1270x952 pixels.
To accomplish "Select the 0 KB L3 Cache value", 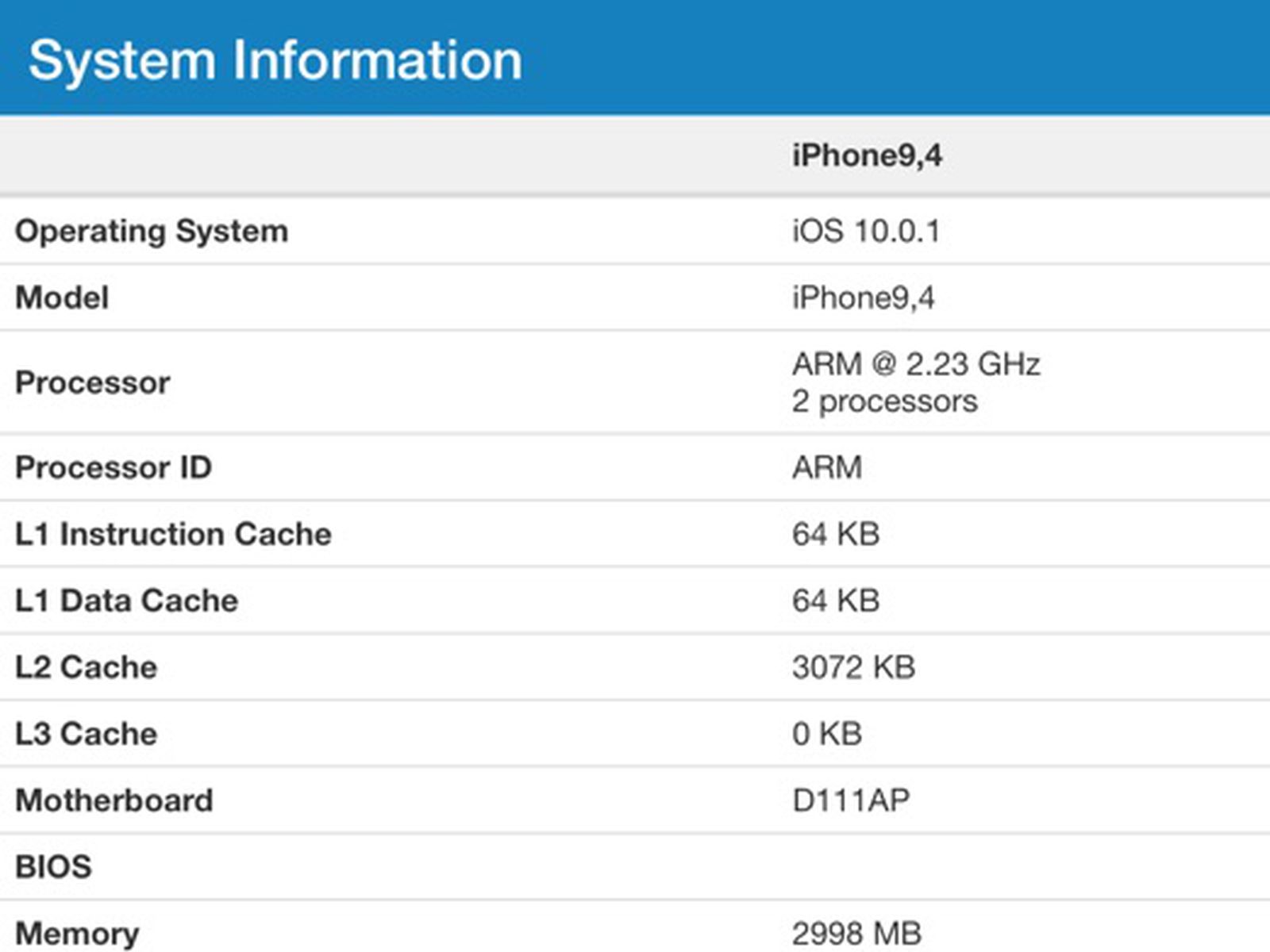I will (827, 735).
